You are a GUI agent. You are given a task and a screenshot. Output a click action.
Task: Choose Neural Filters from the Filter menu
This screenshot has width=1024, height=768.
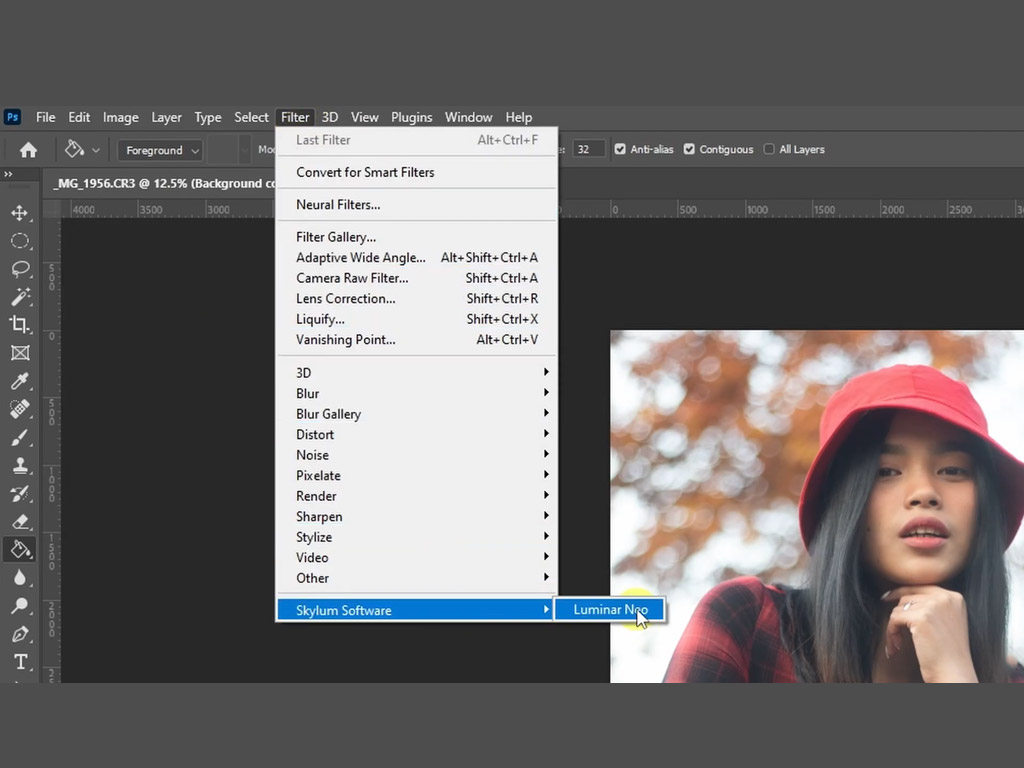point(338,205)
